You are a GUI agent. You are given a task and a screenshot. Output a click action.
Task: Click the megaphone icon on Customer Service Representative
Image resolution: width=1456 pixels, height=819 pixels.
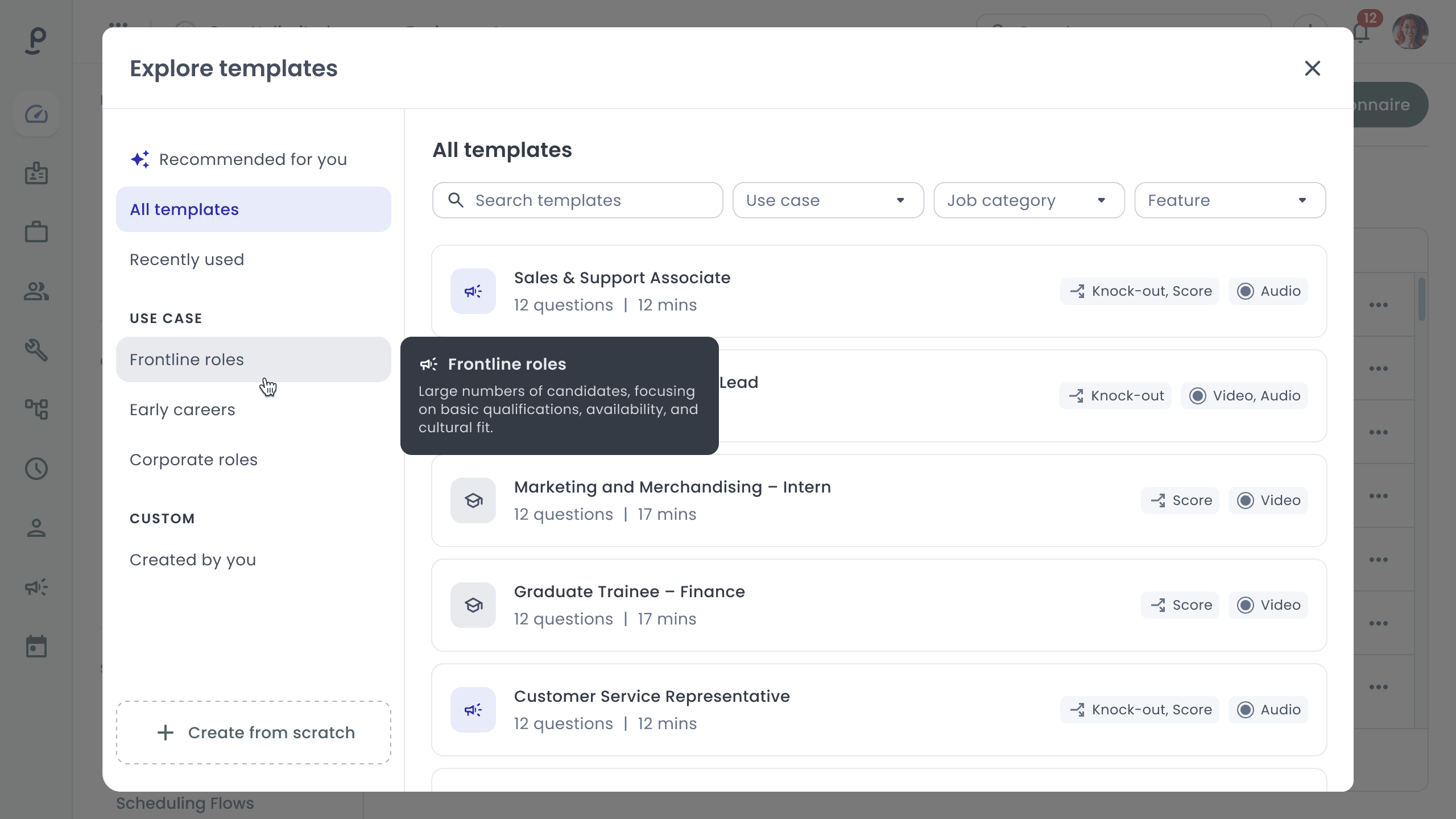473,710
